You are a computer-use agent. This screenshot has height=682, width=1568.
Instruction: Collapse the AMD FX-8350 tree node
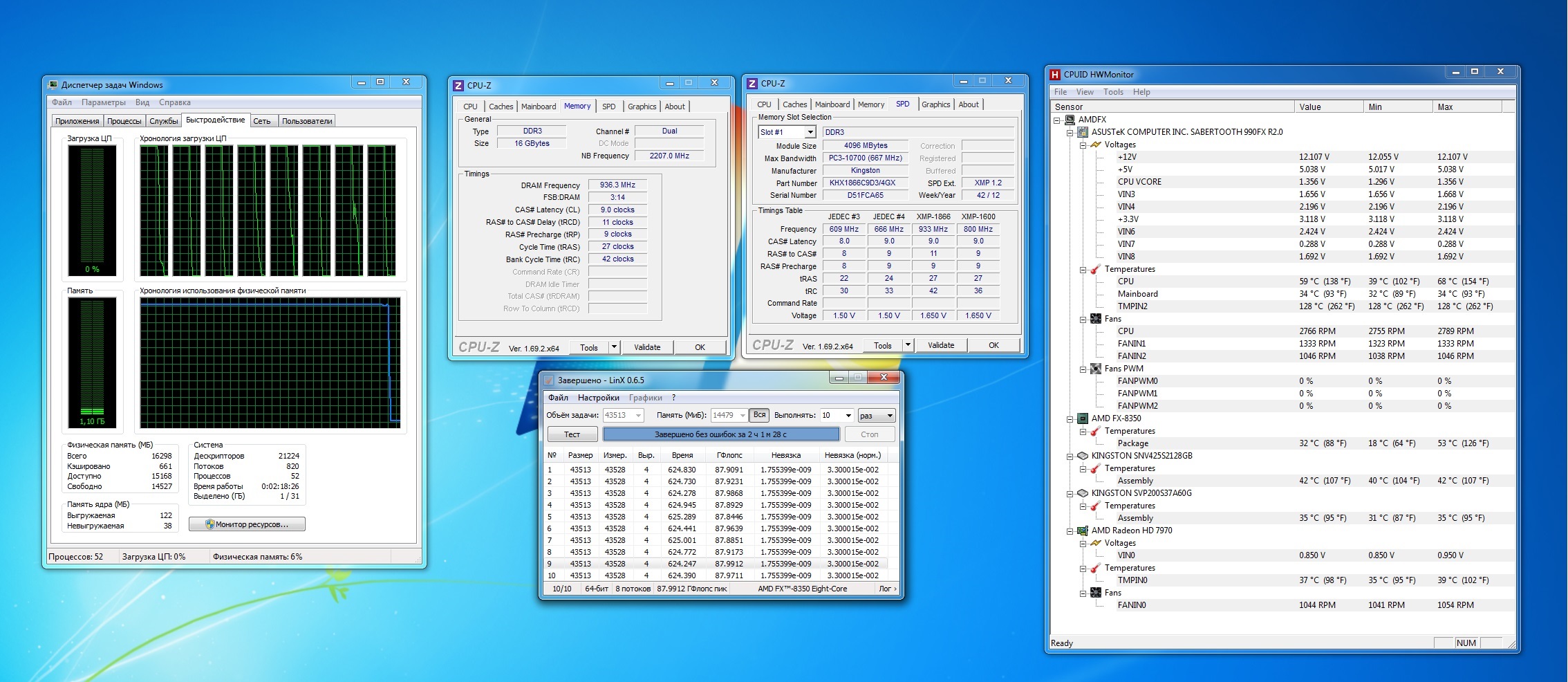click(x=1070, y=418)
